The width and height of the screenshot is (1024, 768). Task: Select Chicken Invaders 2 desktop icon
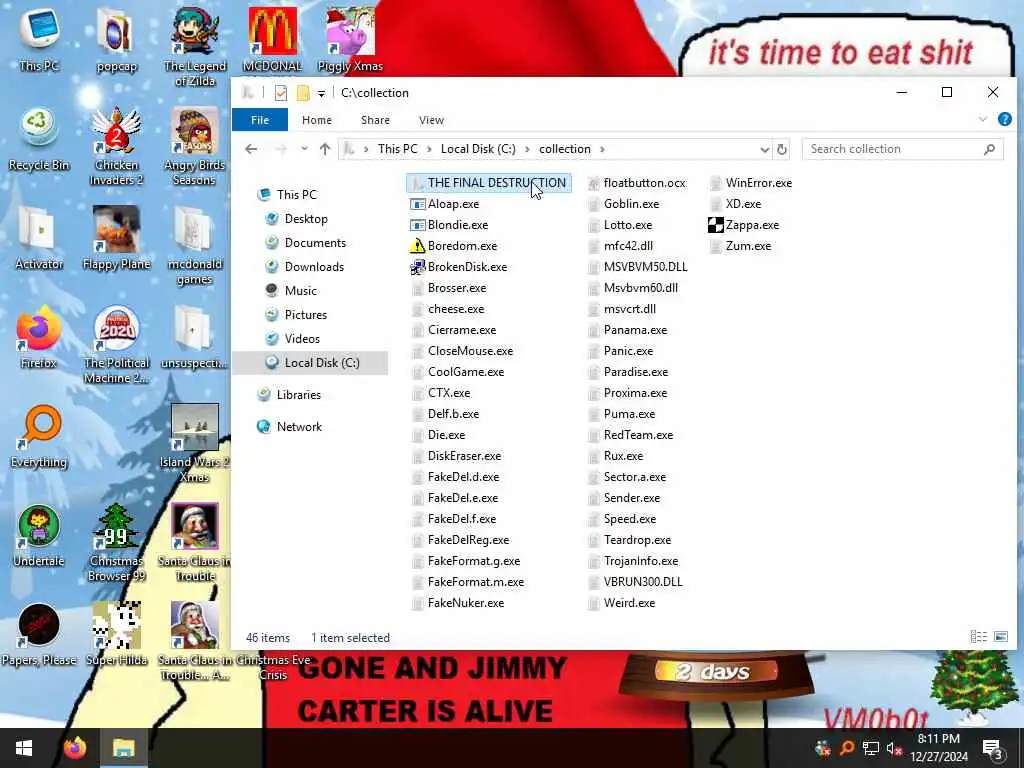pos(116,146)
